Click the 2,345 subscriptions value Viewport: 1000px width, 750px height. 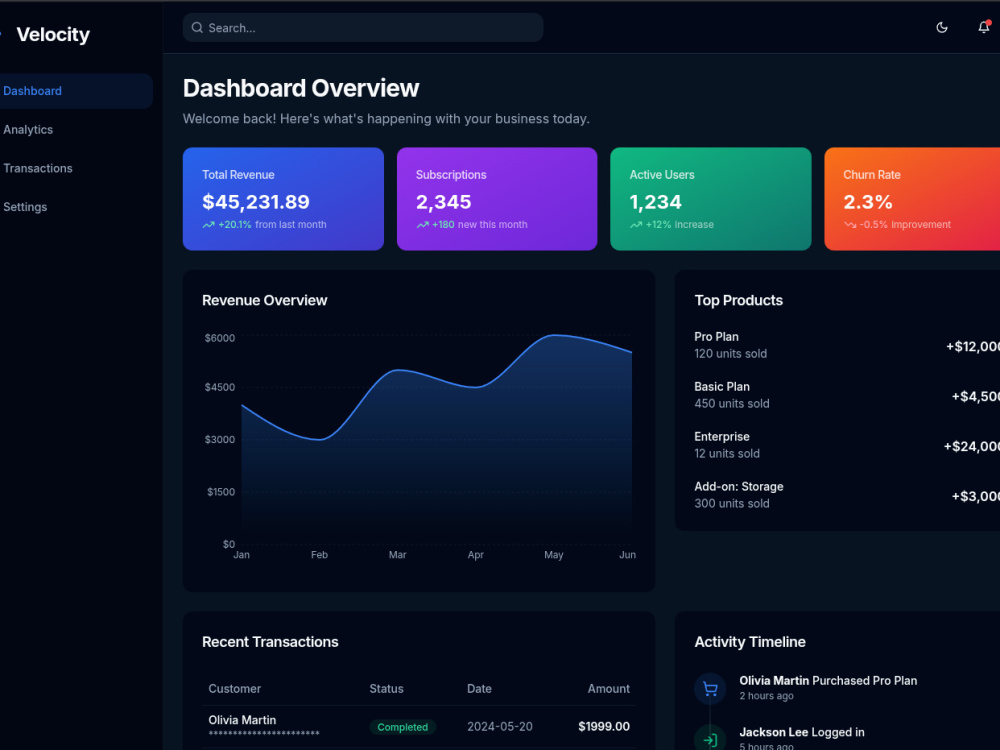point(444,202)
